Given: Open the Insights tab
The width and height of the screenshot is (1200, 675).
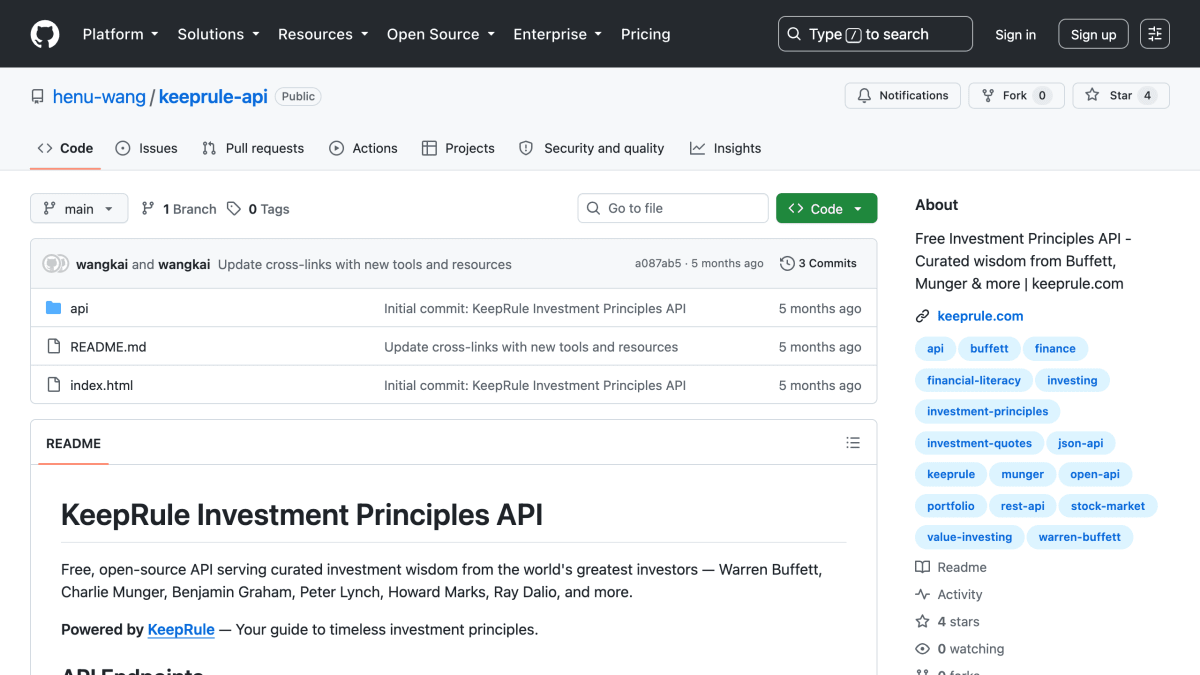Looking at the screenshot, I should (725, 148).
